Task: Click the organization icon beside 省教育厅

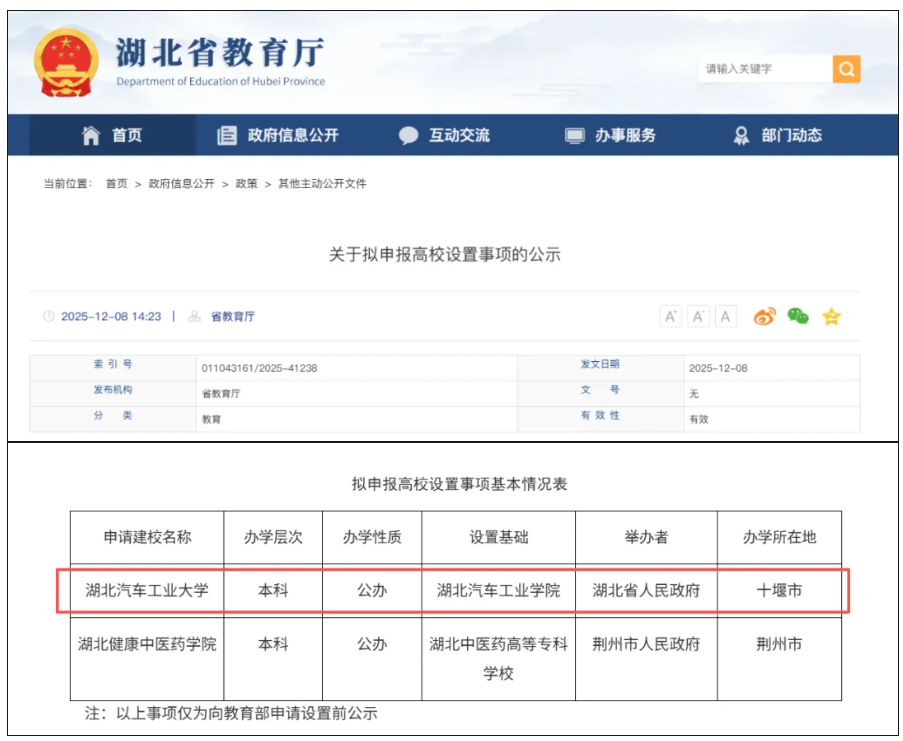Action: pyautogui.click(x=195, y=316)
